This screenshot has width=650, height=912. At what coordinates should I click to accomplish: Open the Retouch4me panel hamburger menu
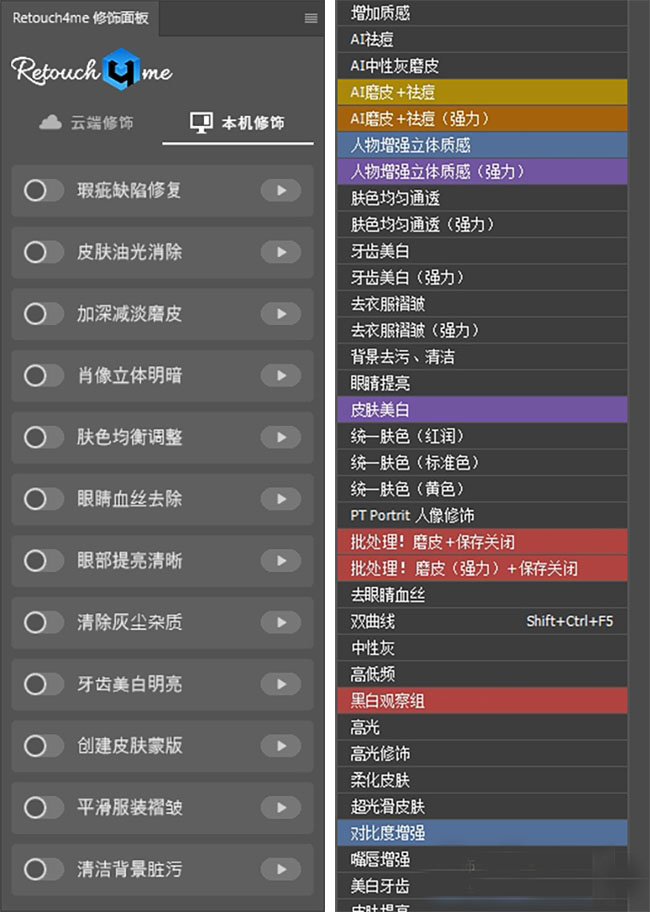tap(310, 18)
